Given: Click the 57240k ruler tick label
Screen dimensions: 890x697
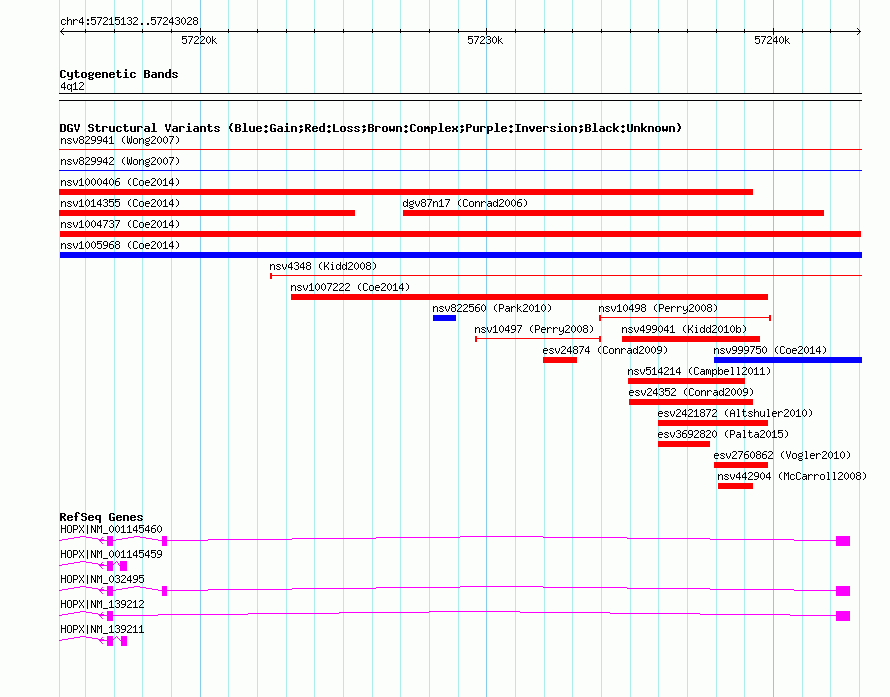Looking at the screenshot, I should pyautogui.click(x=772, y=40).
